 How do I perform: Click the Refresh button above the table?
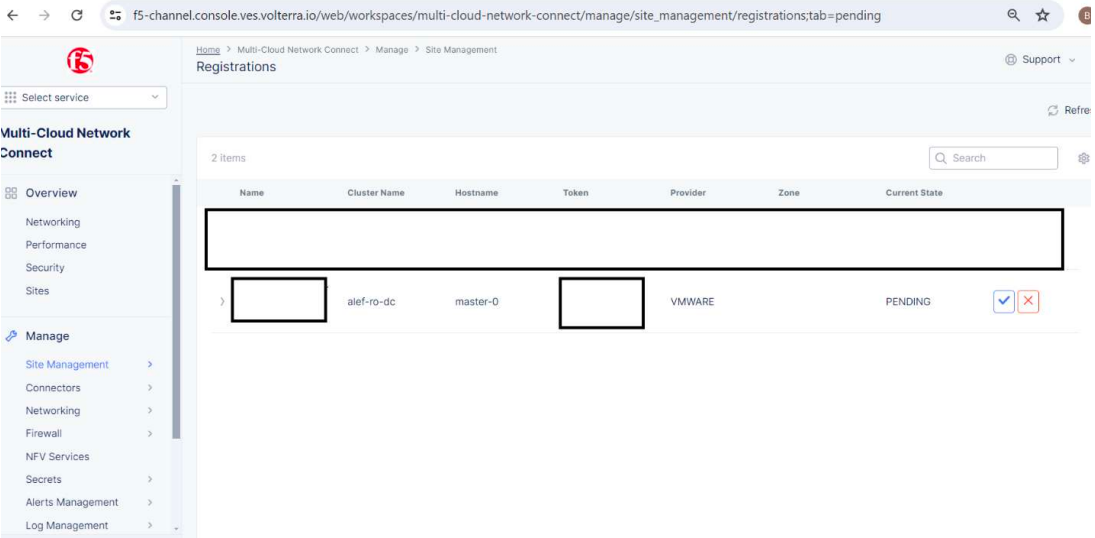click(x=1070, y=110)
